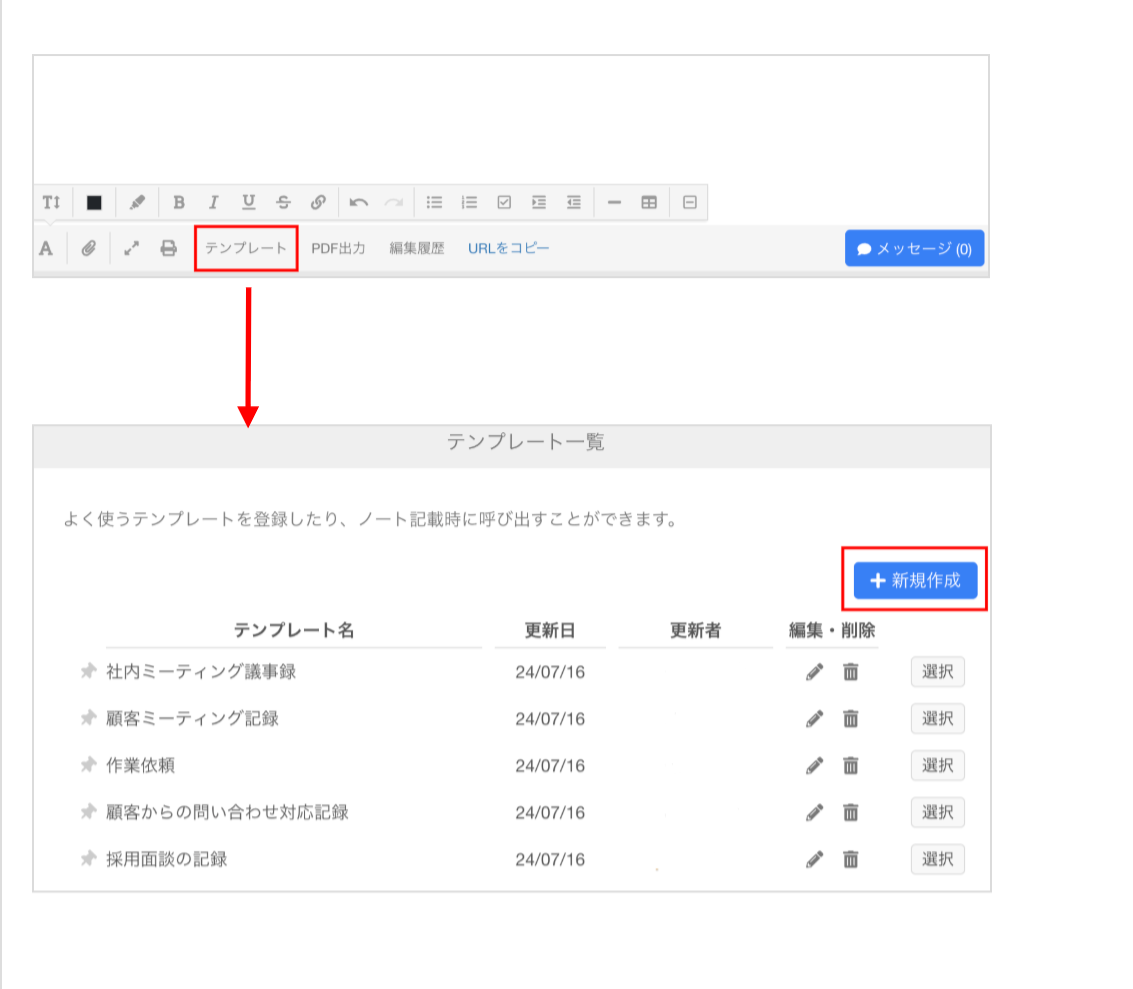Screen dimensions: 1133x989
Task: Click the 新規作成 button to create a template
Action: click(915, 580)
